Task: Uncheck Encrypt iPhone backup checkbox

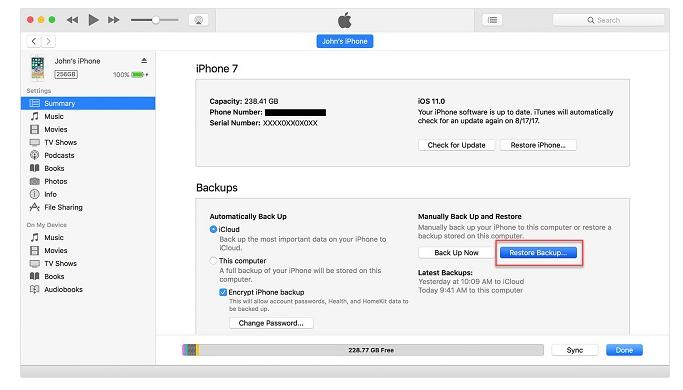Action: (223, 292)
